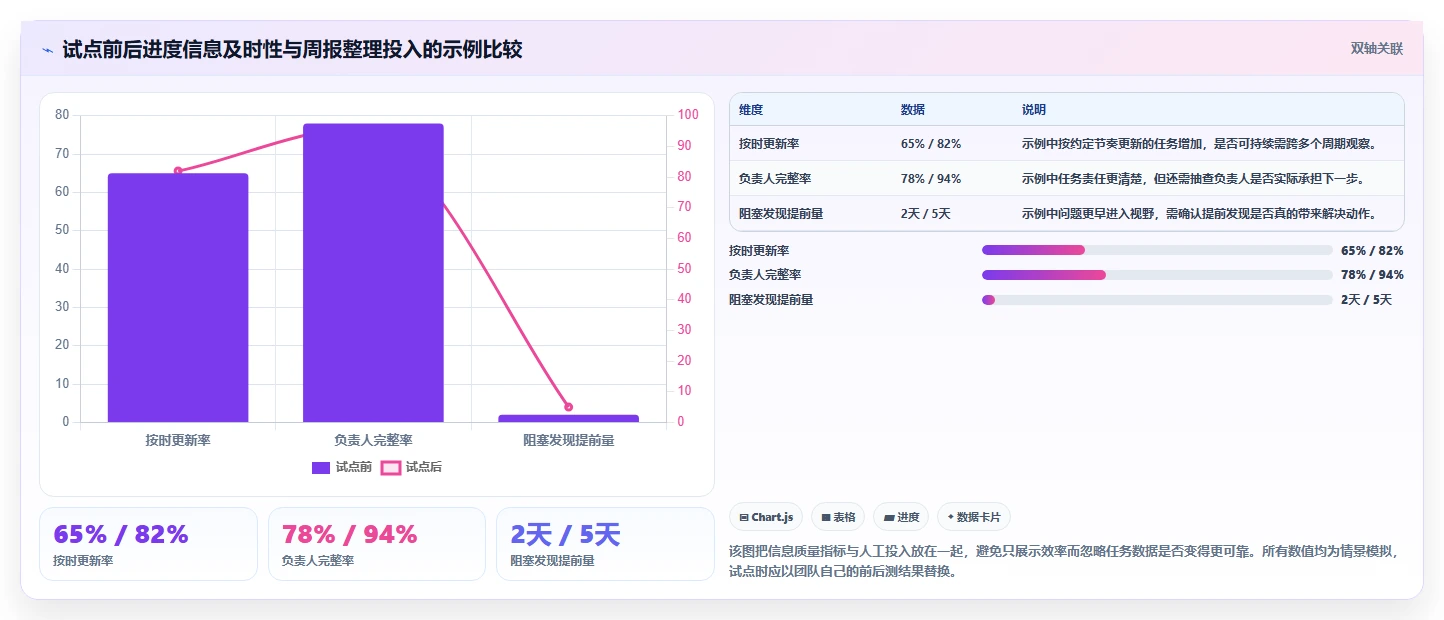Select the 阻塞发现提前量 table row cell

pos(781,214)
